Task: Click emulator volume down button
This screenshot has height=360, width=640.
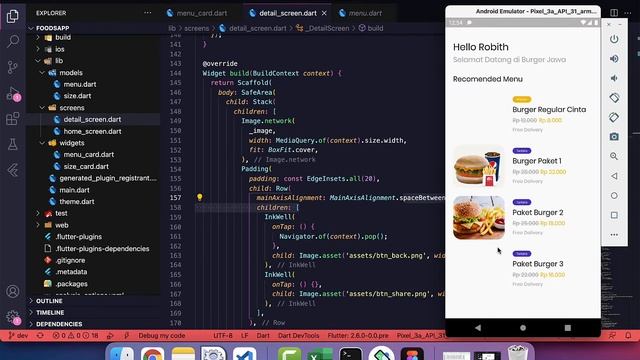Action: pyautogui.click(x=614, y=78)
